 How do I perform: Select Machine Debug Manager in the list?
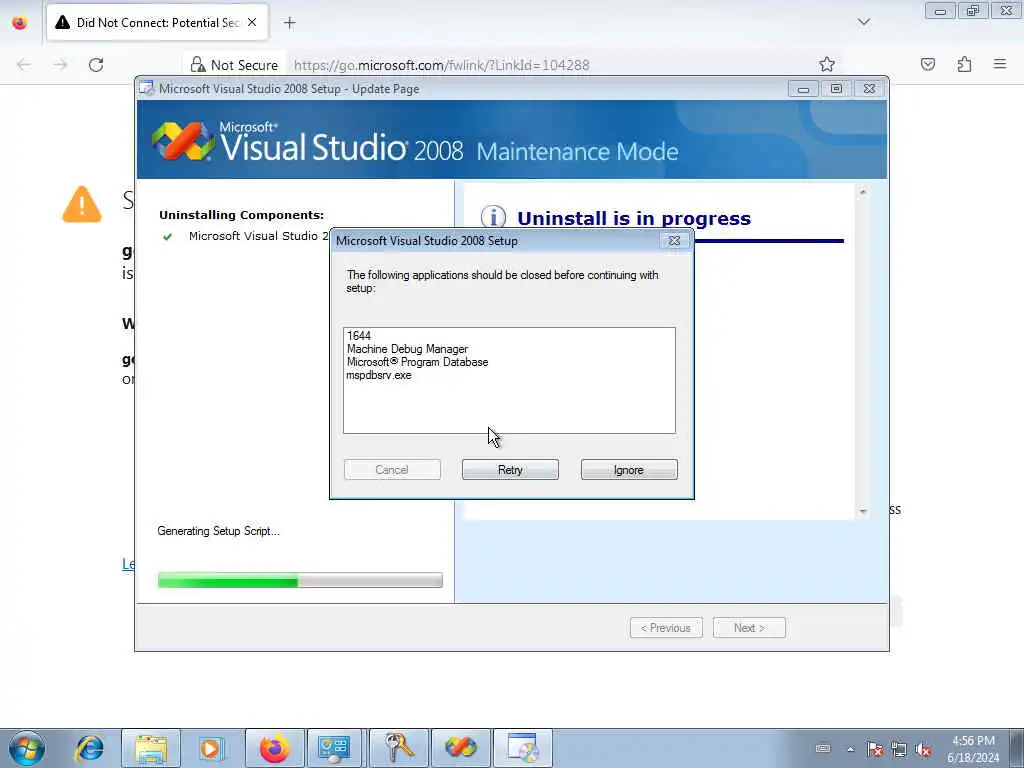[x=408, y=349]
